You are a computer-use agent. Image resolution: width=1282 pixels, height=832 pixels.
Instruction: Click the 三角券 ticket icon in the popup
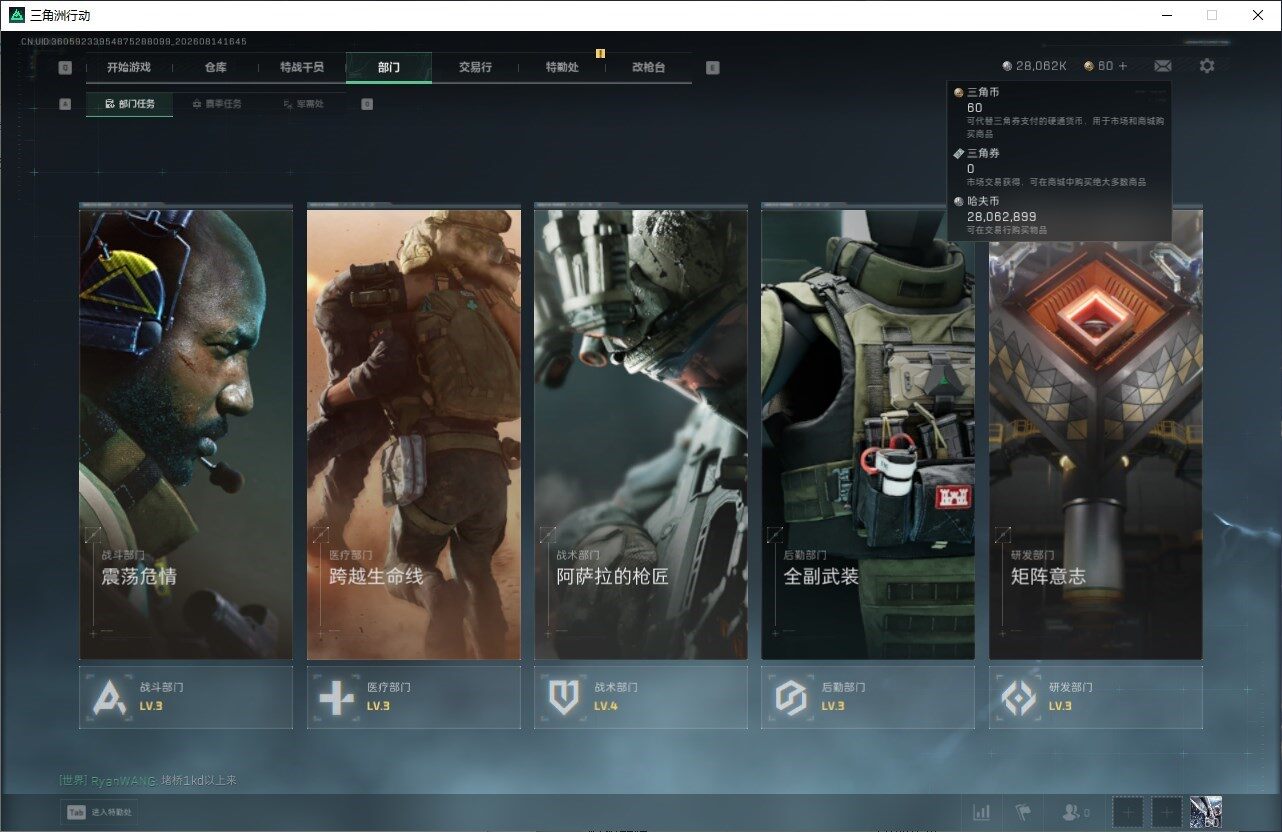click(x=958, y=153)
